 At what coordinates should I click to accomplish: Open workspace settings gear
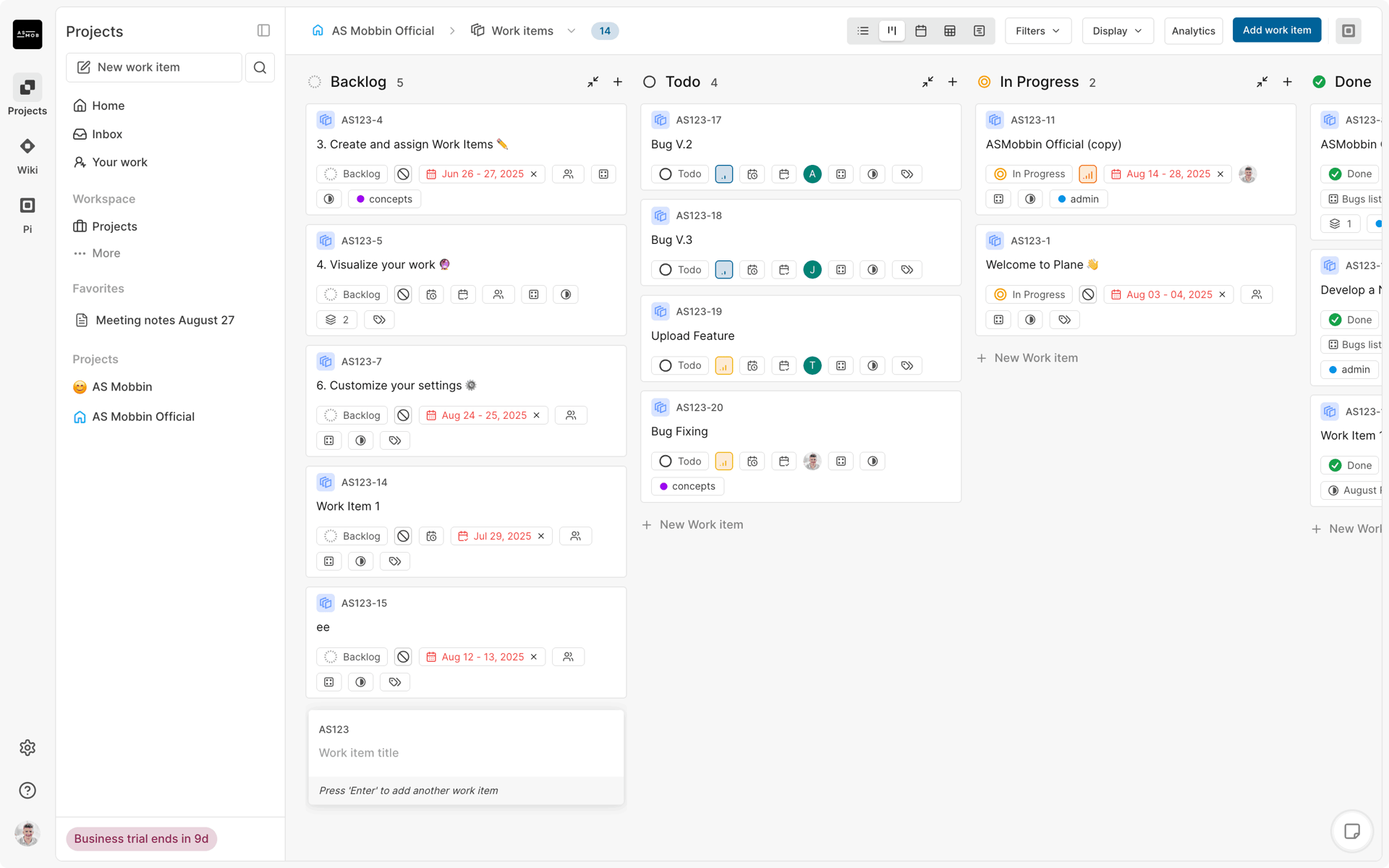(27, 747)
